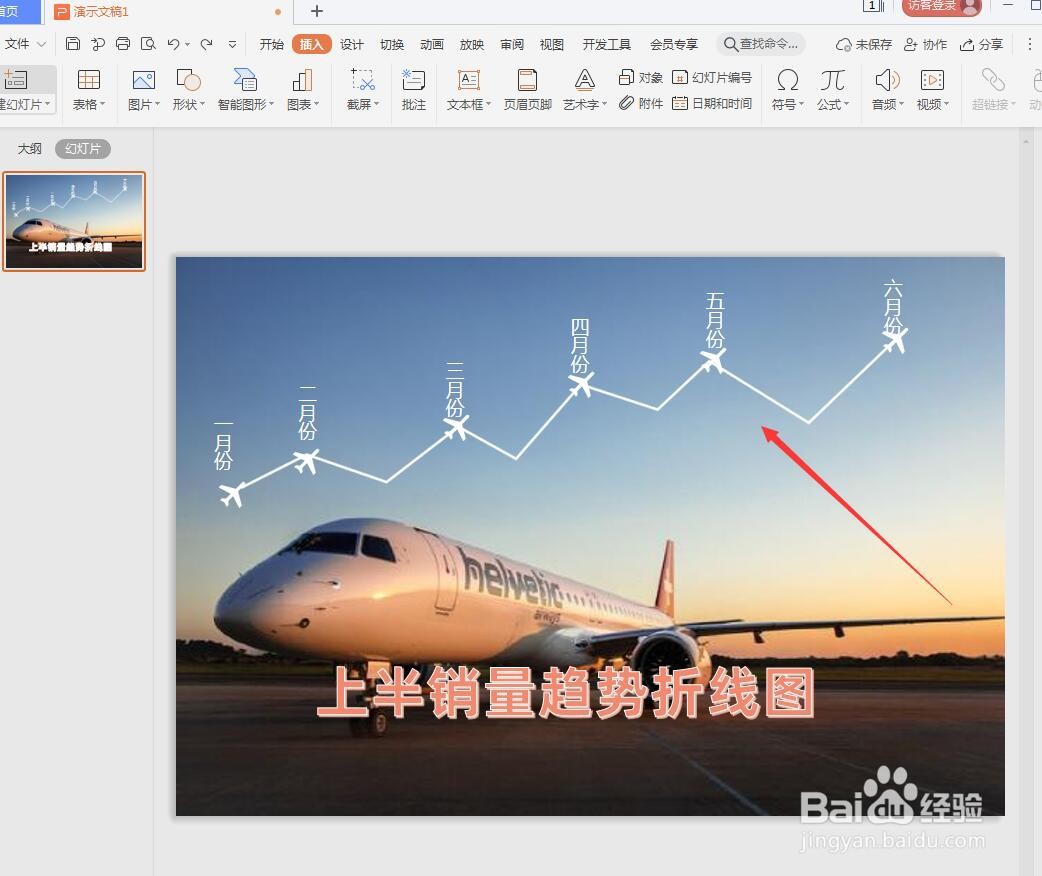Screen dimensions: 1042x876
Task: Select slide 1 thumbnail
Action: pos(74,221)
